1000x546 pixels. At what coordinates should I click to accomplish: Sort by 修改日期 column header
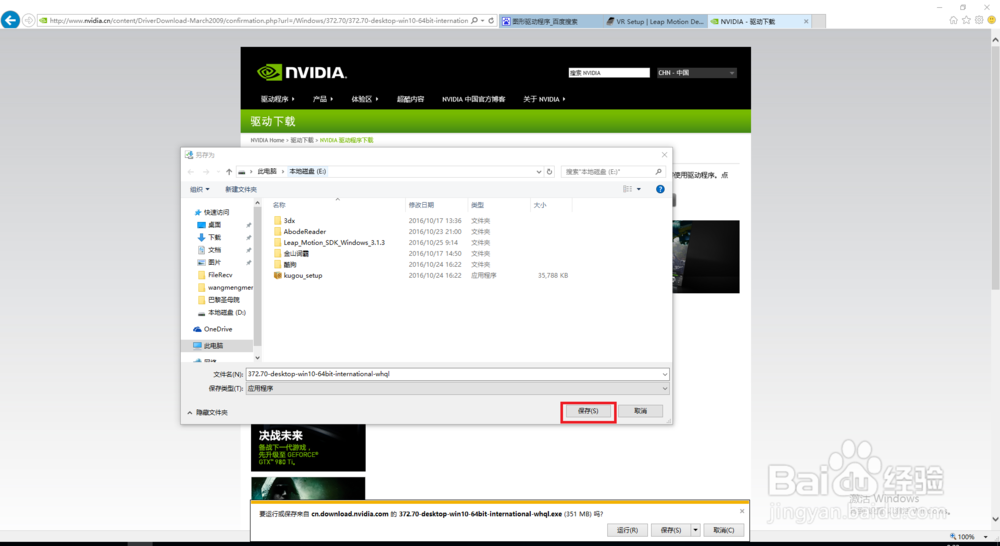[x=421, y=205]
